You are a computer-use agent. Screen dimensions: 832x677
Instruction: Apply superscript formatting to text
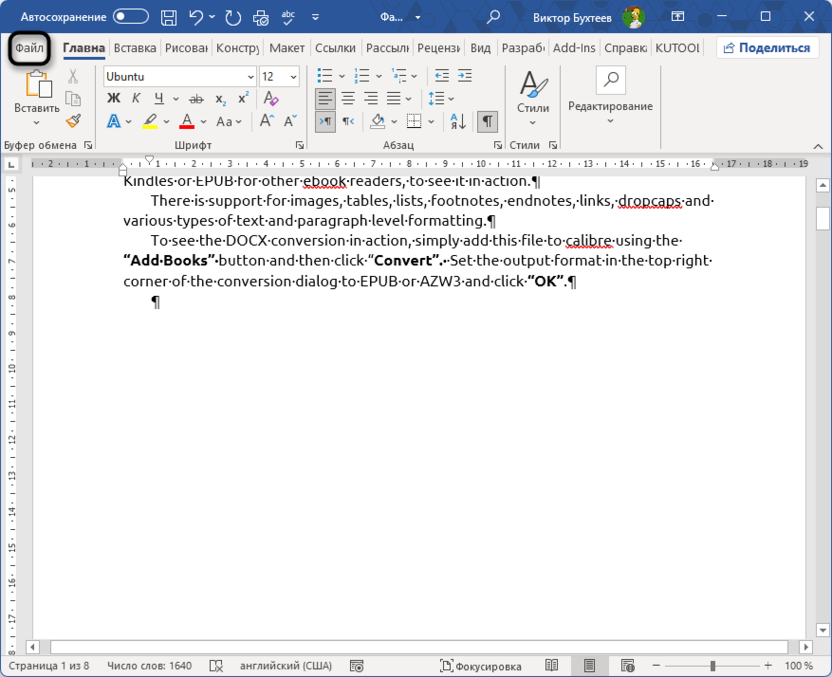[241, 98]
